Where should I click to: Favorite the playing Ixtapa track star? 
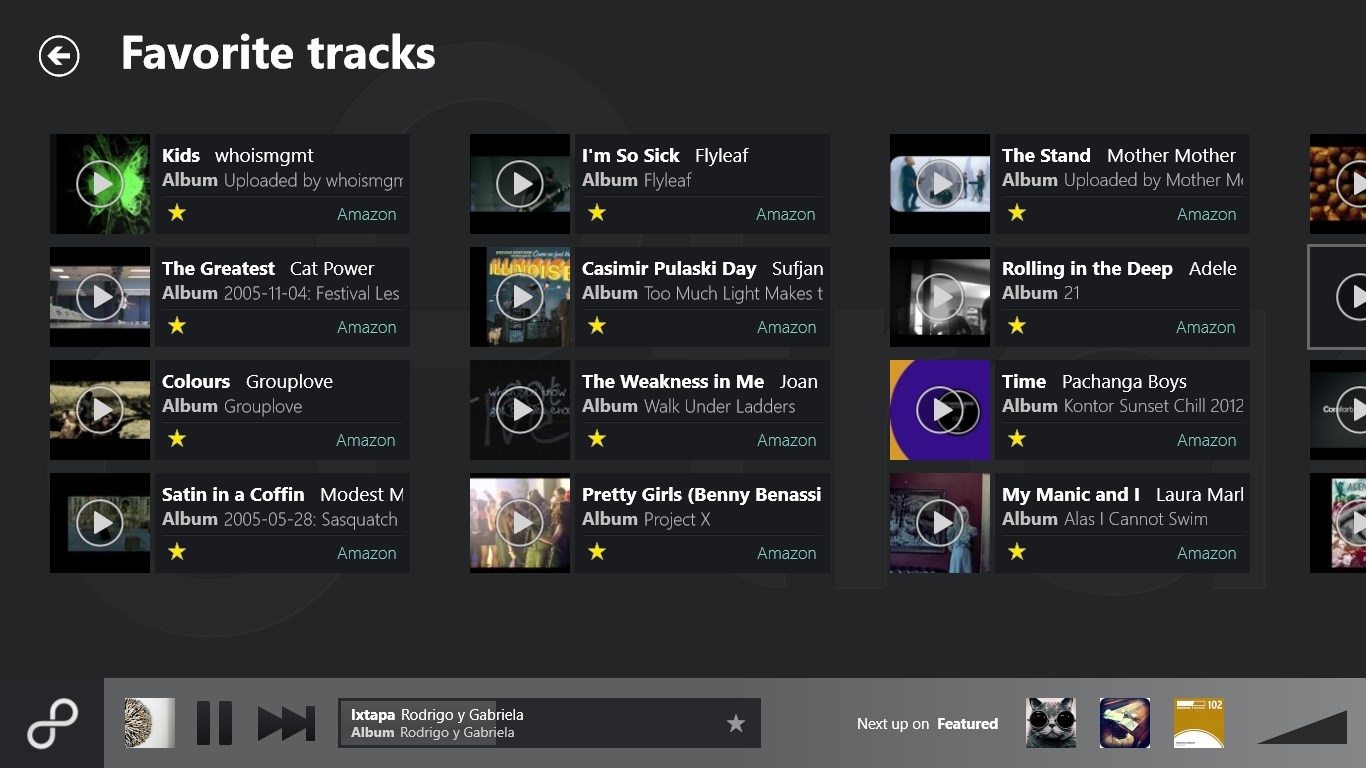click(736, 723)
